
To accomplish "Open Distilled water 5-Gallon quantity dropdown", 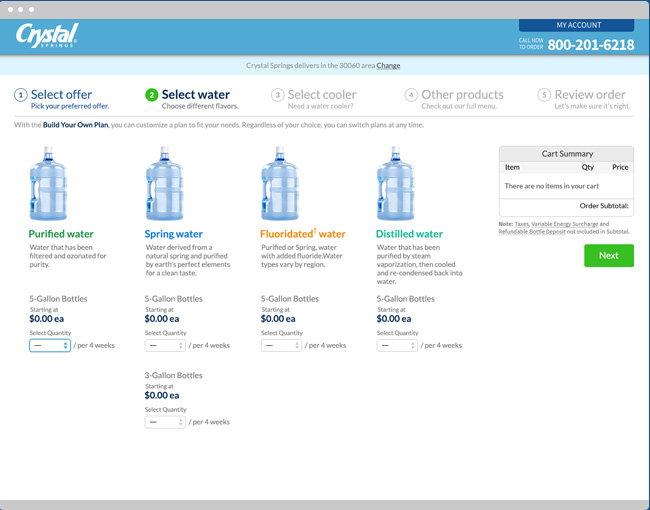I will pos(397,345).
